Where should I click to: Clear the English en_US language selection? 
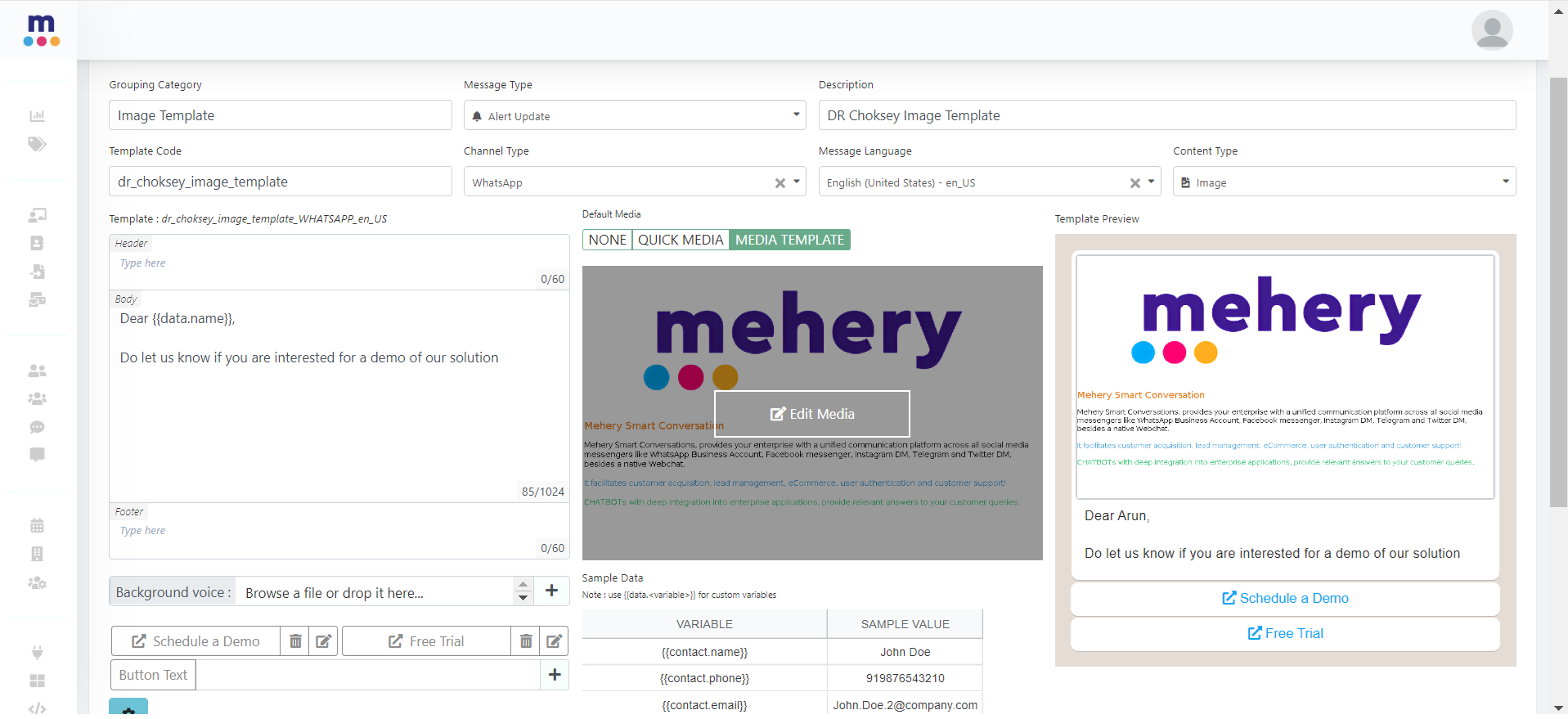(x=1135, y=183)
